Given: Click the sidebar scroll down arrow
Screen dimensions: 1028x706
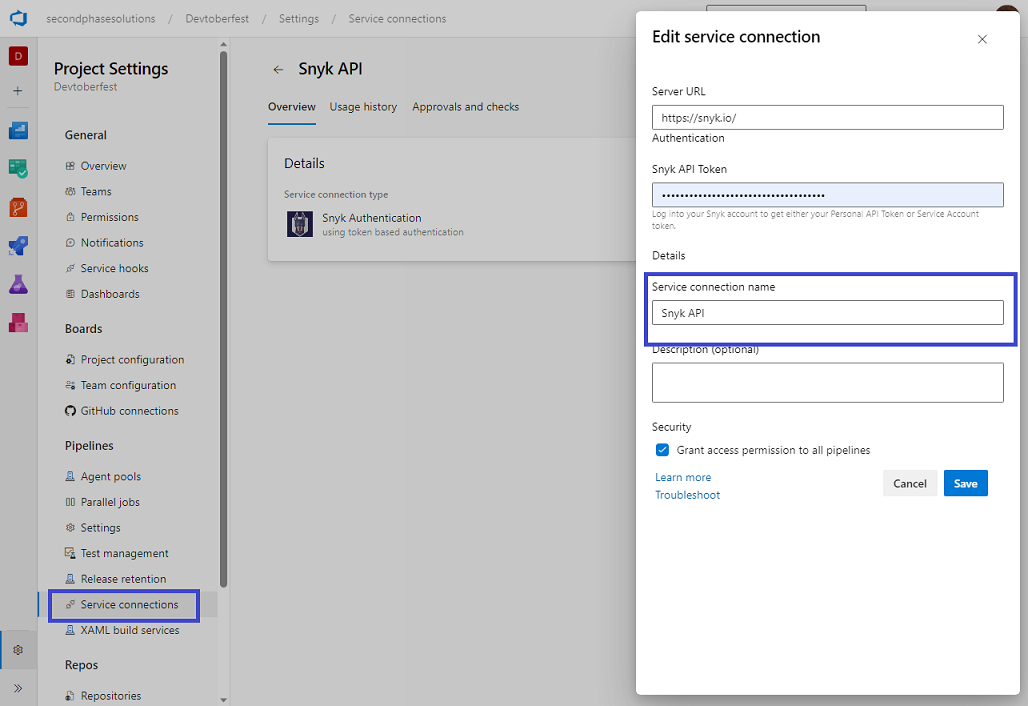Looking at the screenshot, I should coord(224,699).
